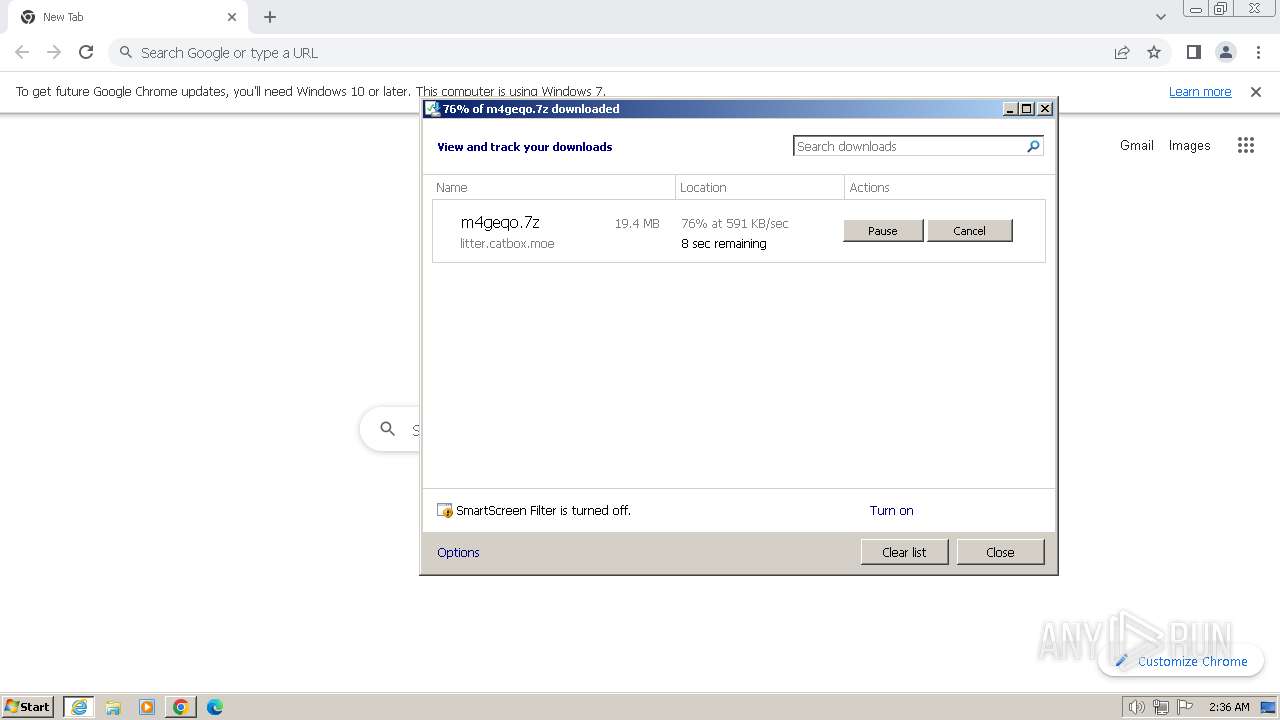Open Images link
Image resolution: width=1280 pixels, height=720 pixels.
[x=1190, y=145]
